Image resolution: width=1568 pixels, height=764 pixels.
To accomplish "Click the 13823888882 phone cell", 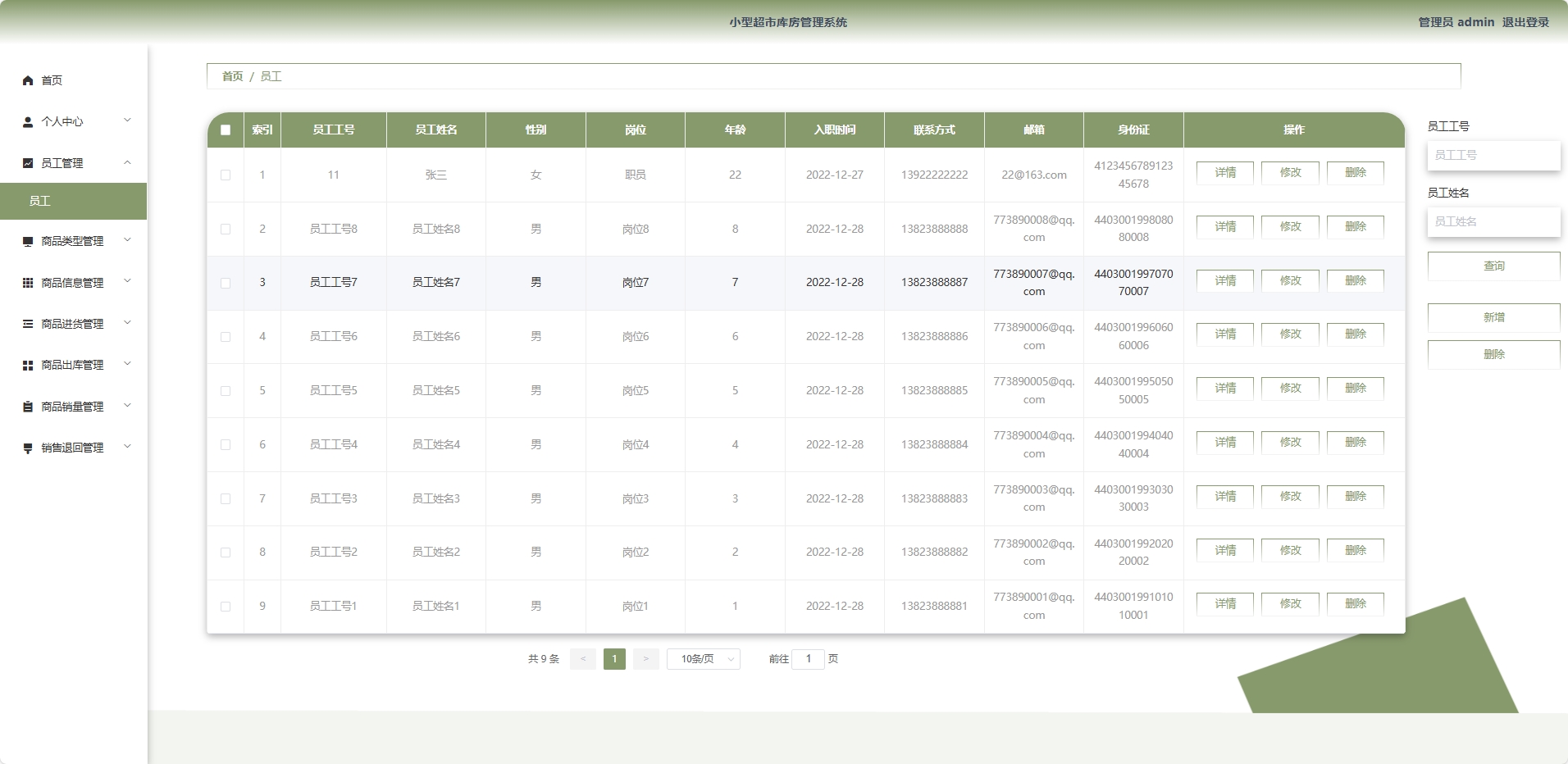I will pos(934,552).
